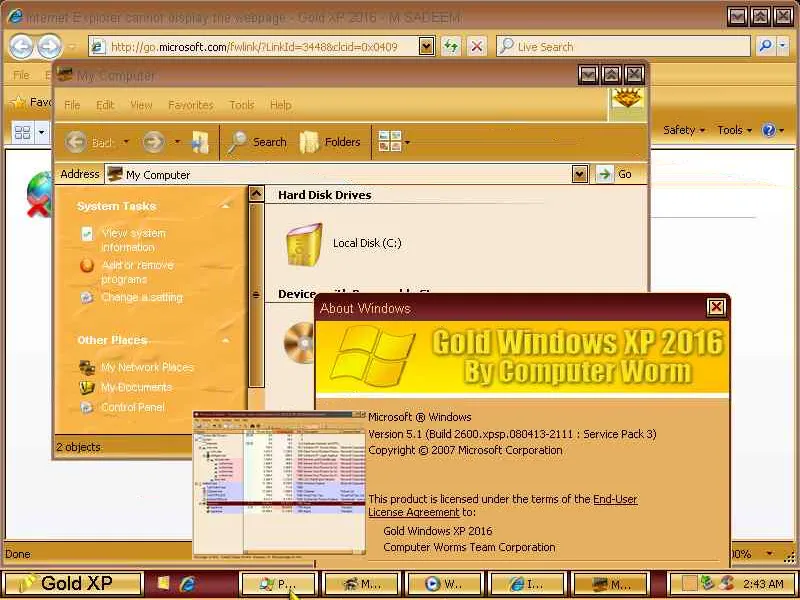Click the Internet Explorer Favorites star
Viewport: 800px width, 600px height.
[x=19, y=103]
